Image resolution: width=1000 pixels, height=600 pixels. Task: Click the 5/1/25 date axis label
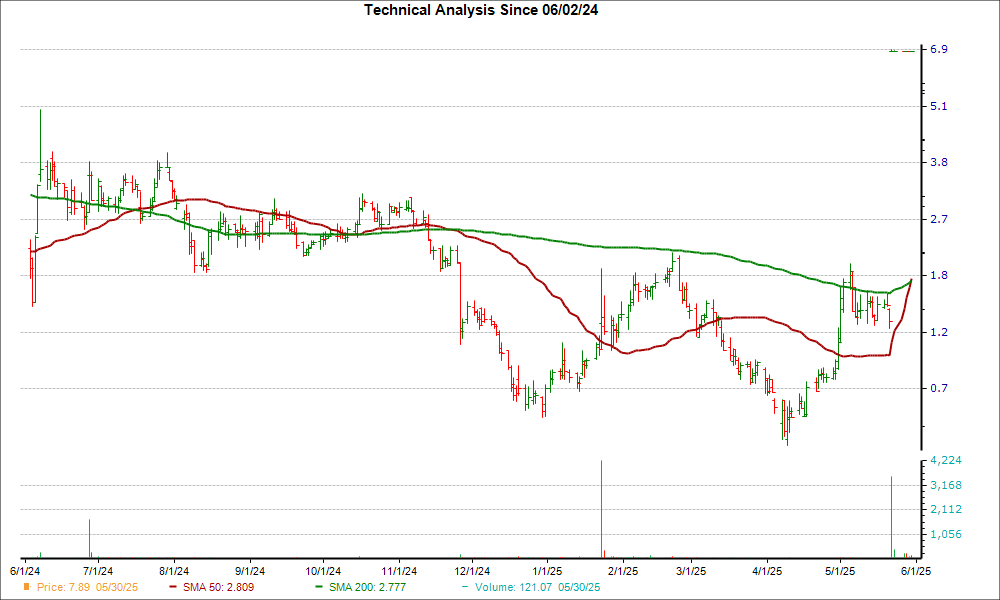click(840, 571)
